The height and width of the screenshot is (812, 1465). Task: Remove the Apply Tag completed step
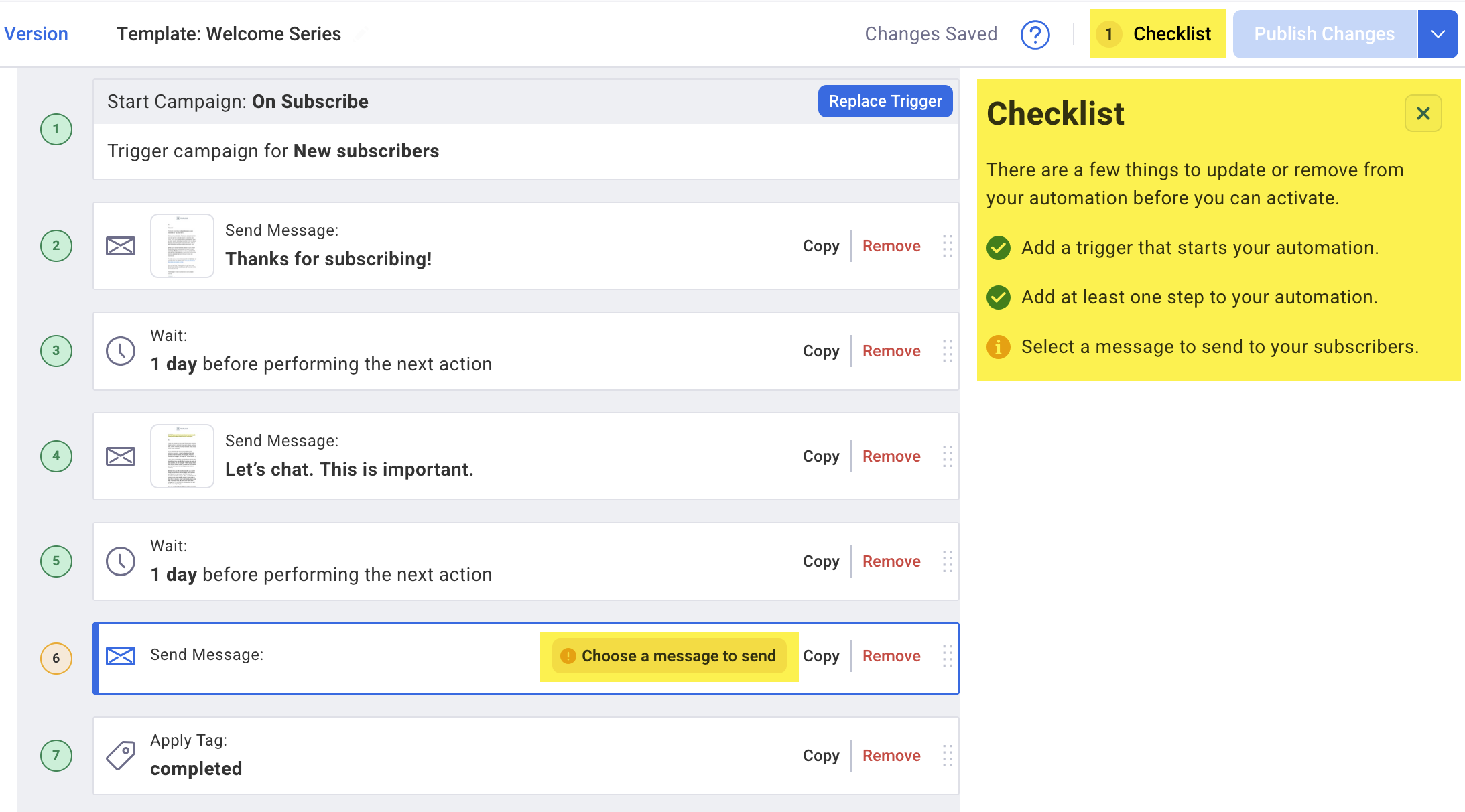click(x=891, y=756)
